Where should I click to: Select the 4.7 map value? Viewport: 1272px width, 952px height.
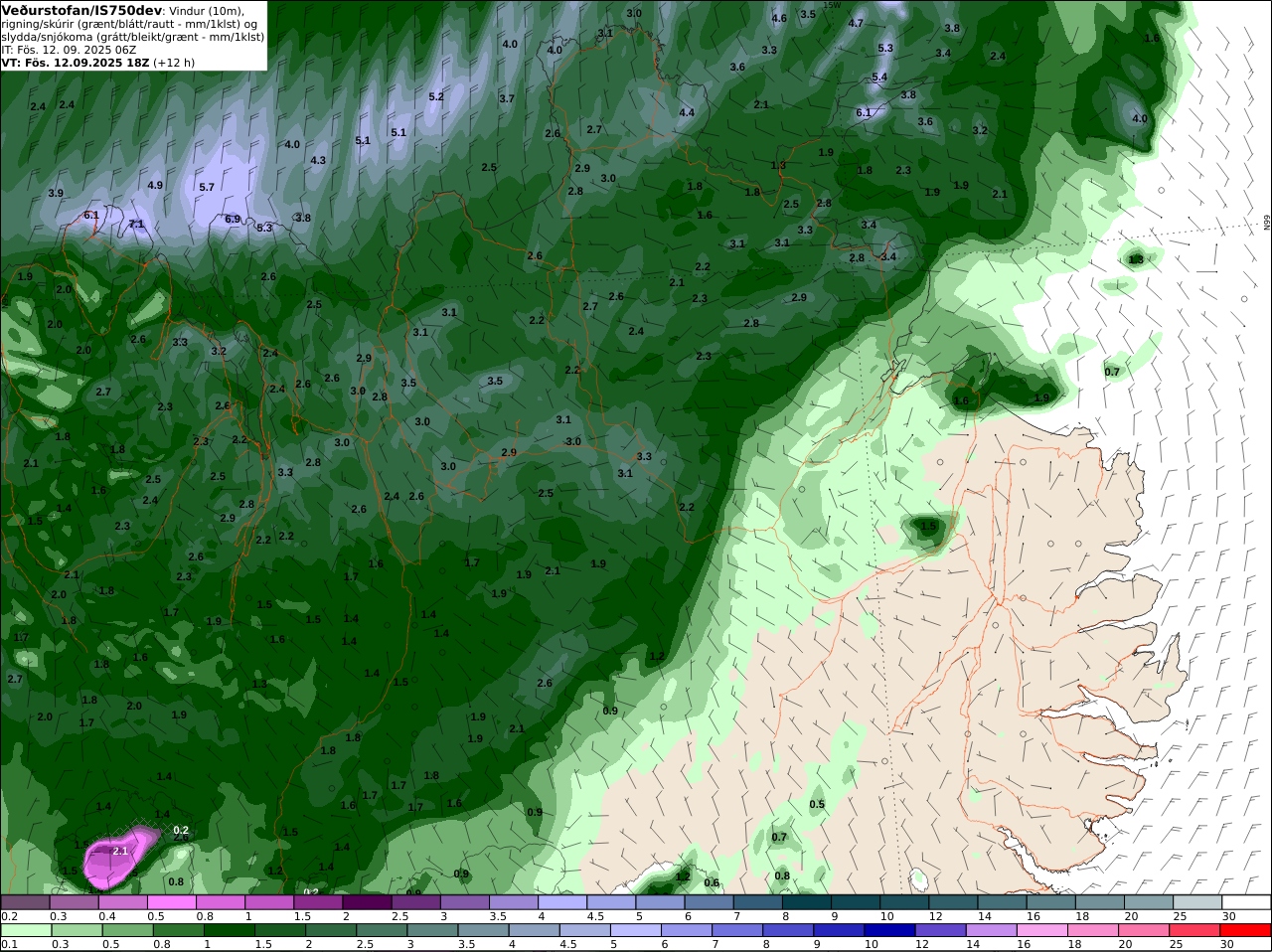coord(856,23)
